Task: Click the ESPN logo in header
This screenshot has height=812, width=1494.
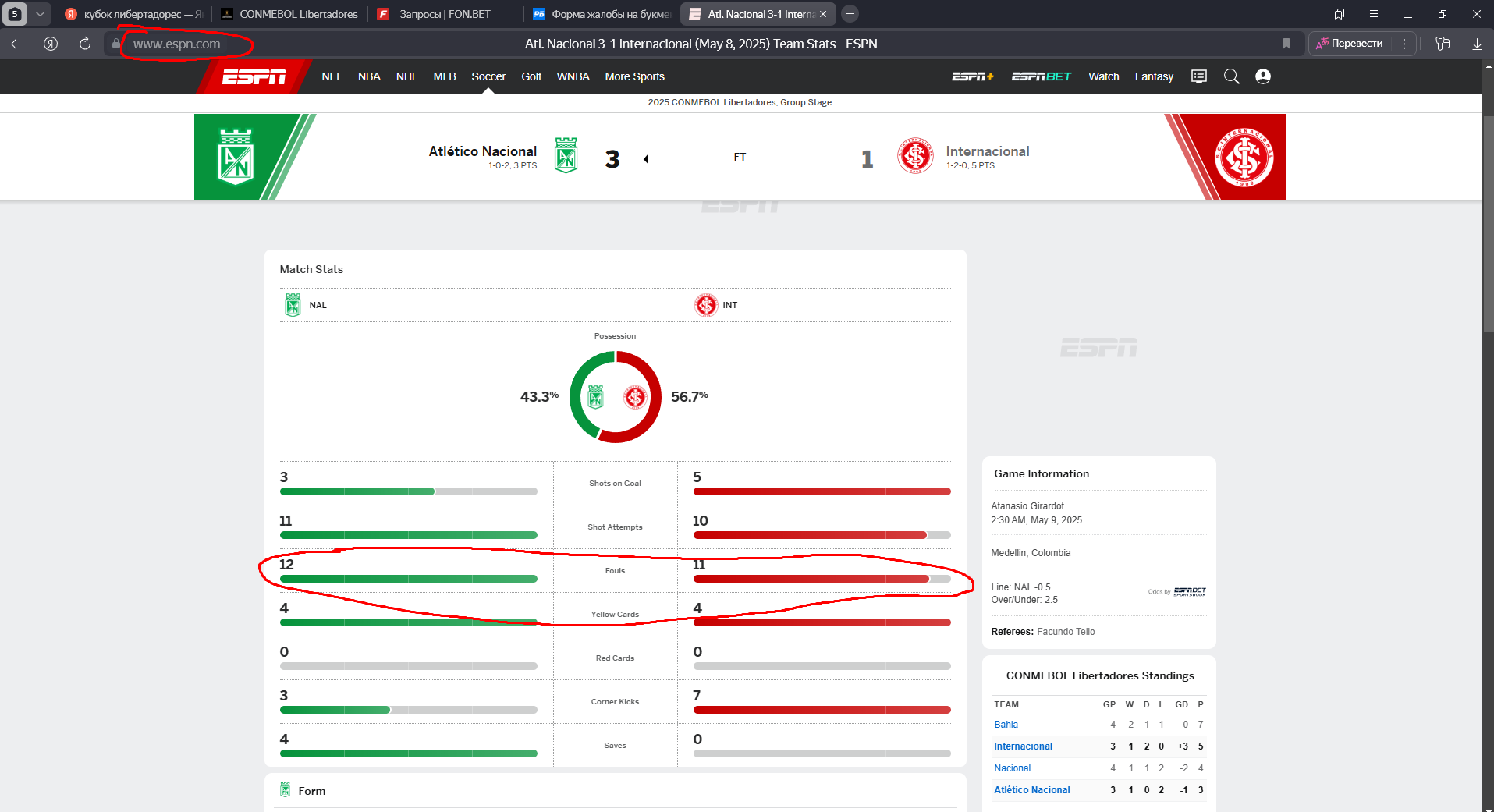Action: click(254, 76)
